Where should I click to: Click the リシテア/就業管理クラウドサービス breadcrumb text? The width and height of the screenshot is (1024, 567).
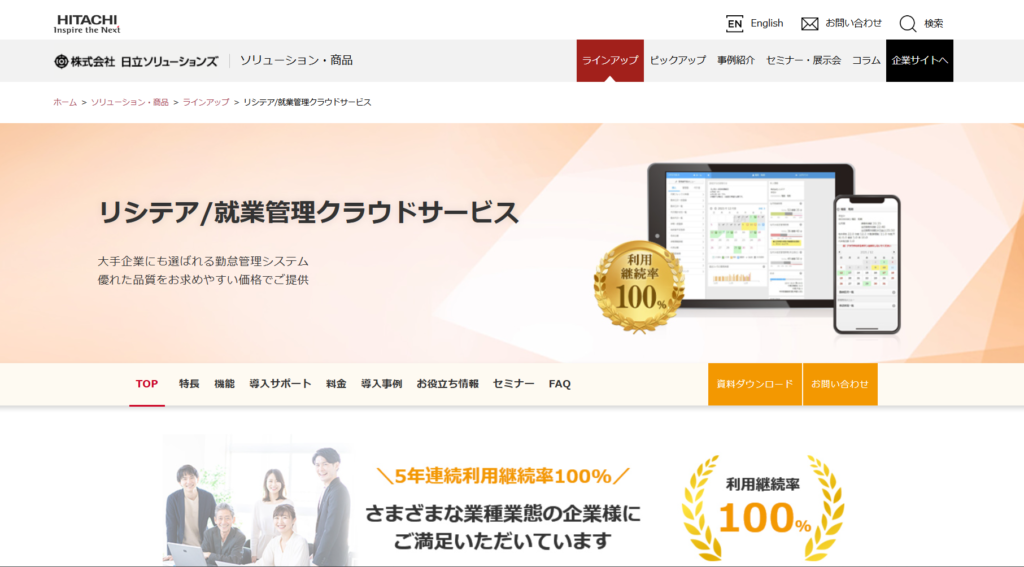click(x=307, y=102)
